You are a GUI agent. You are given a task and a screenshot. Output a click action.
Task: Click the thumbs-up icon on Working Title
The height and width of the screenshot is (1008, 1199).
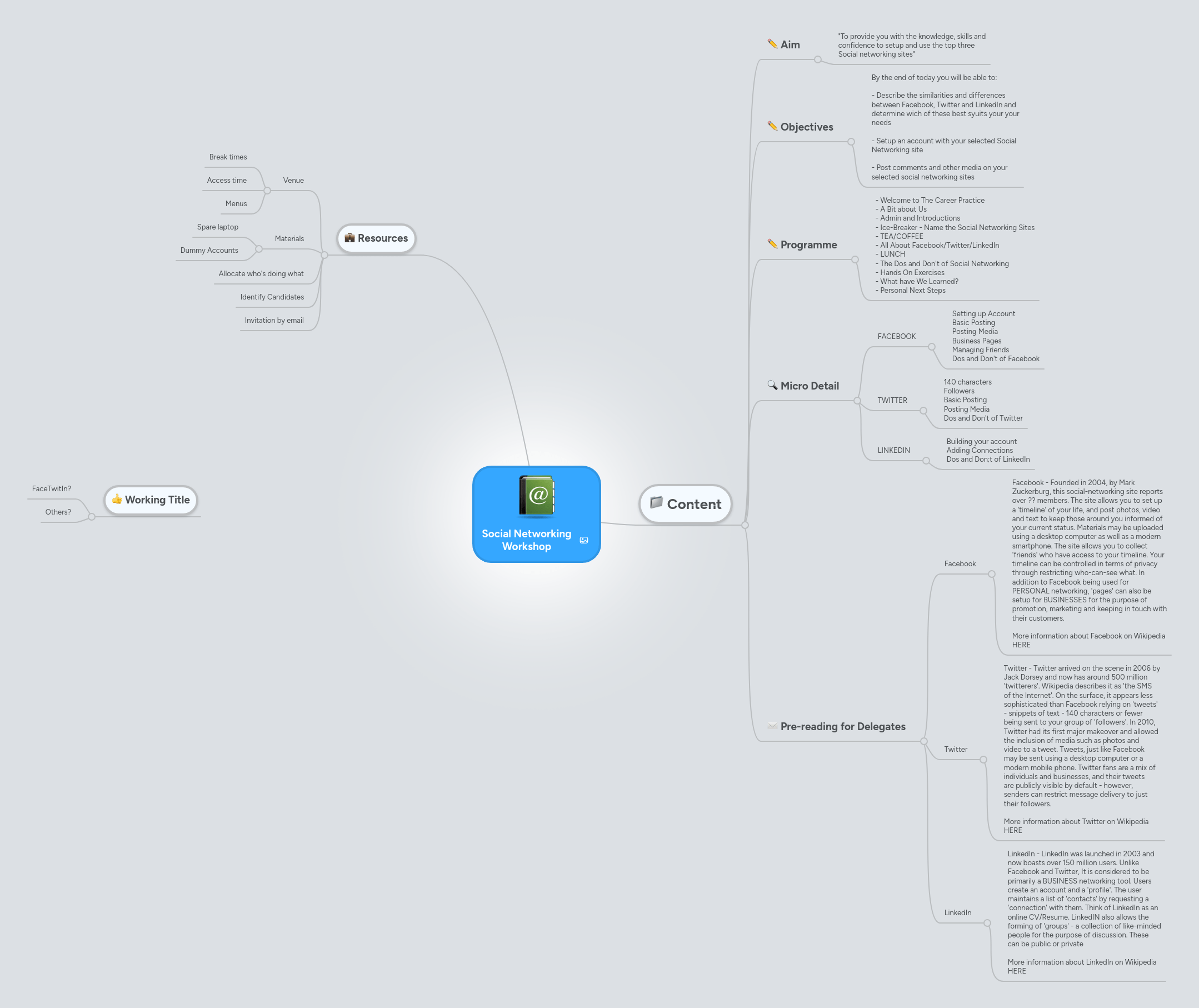click(x=117, y=500)
